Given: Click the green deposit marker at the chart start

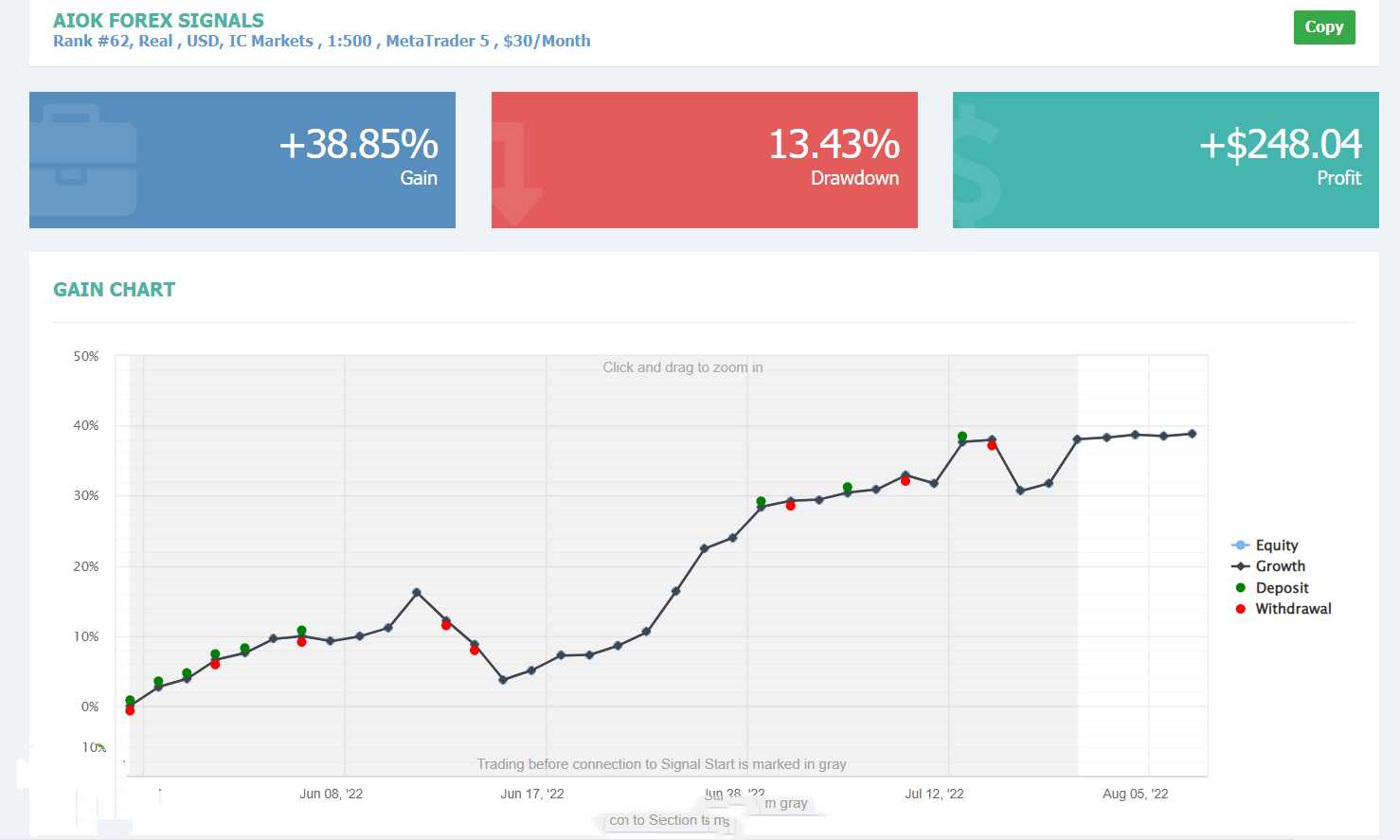Looking at the screenshot, I should tap(130, 701).
